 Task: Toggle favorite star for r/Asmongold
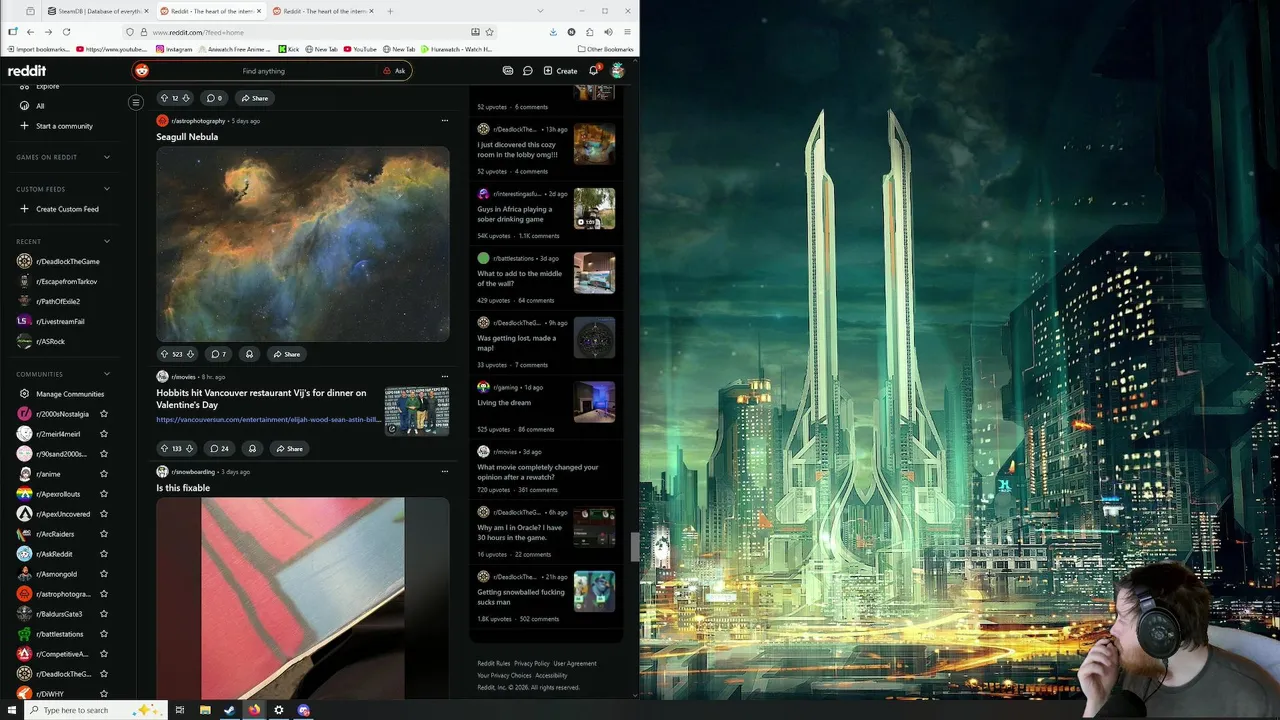pyautogui.click(x=103, y=574)
